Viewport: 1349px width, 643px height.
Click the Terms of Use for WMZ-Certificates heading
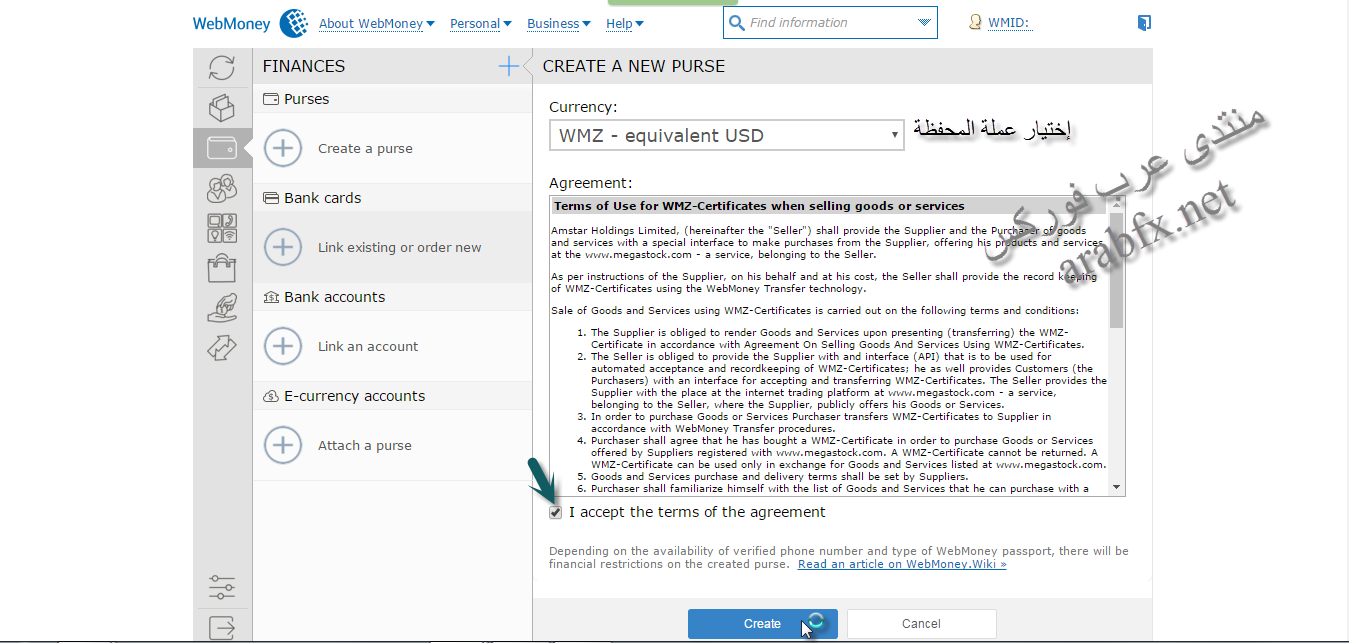(x=759, y=206)
